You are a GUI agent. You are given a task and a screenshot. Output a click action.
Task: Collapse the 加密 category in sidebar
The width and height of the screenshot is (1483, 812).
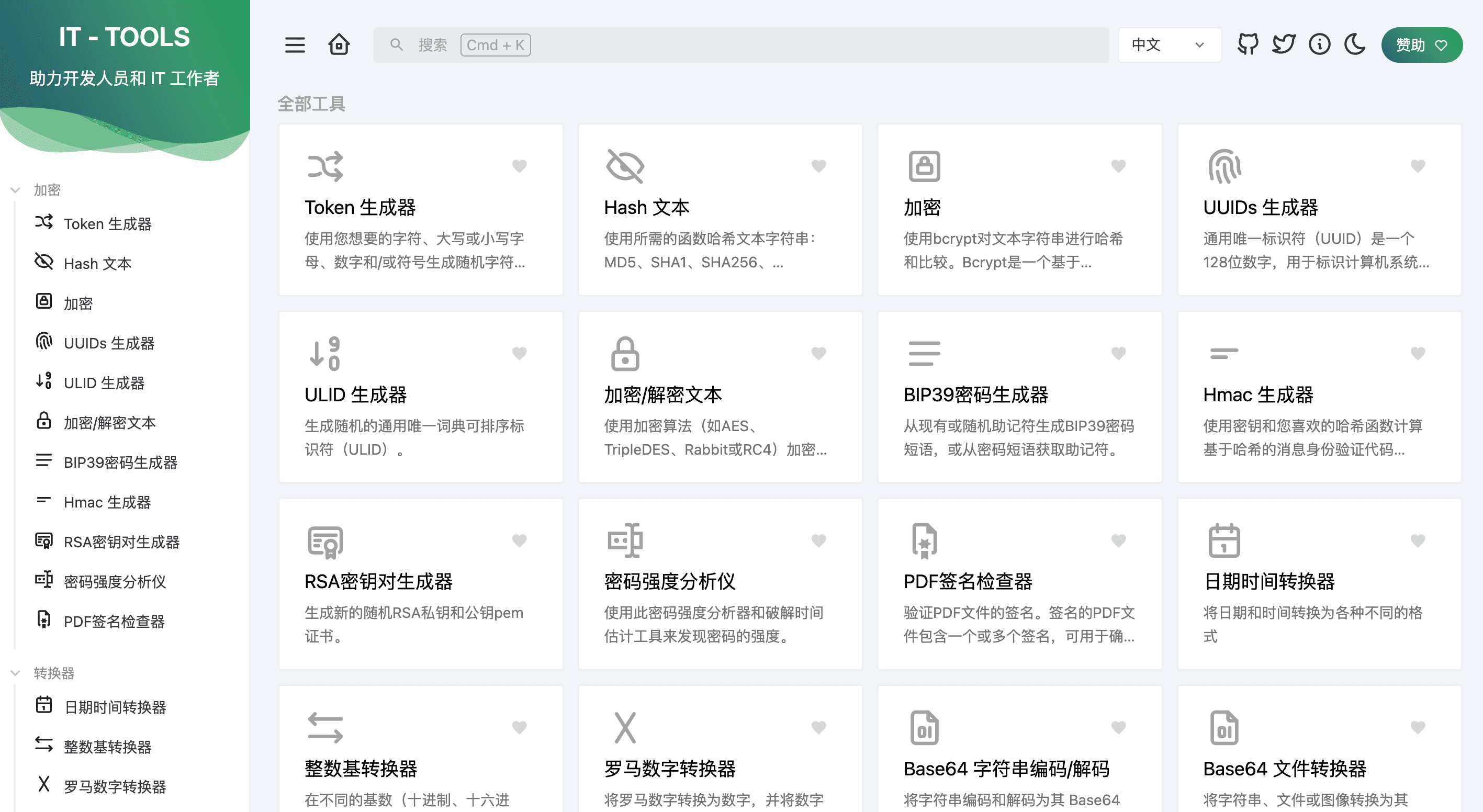pos(15,190)
